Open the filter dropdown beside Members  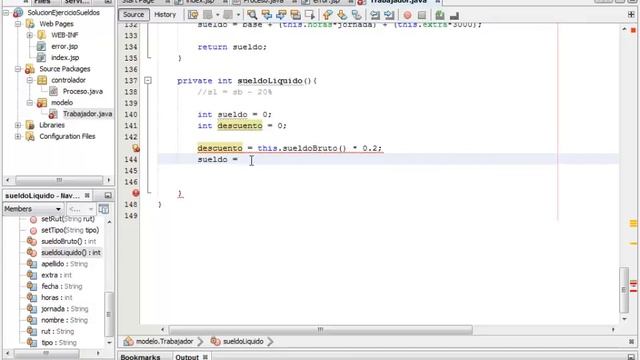[81, 209]
